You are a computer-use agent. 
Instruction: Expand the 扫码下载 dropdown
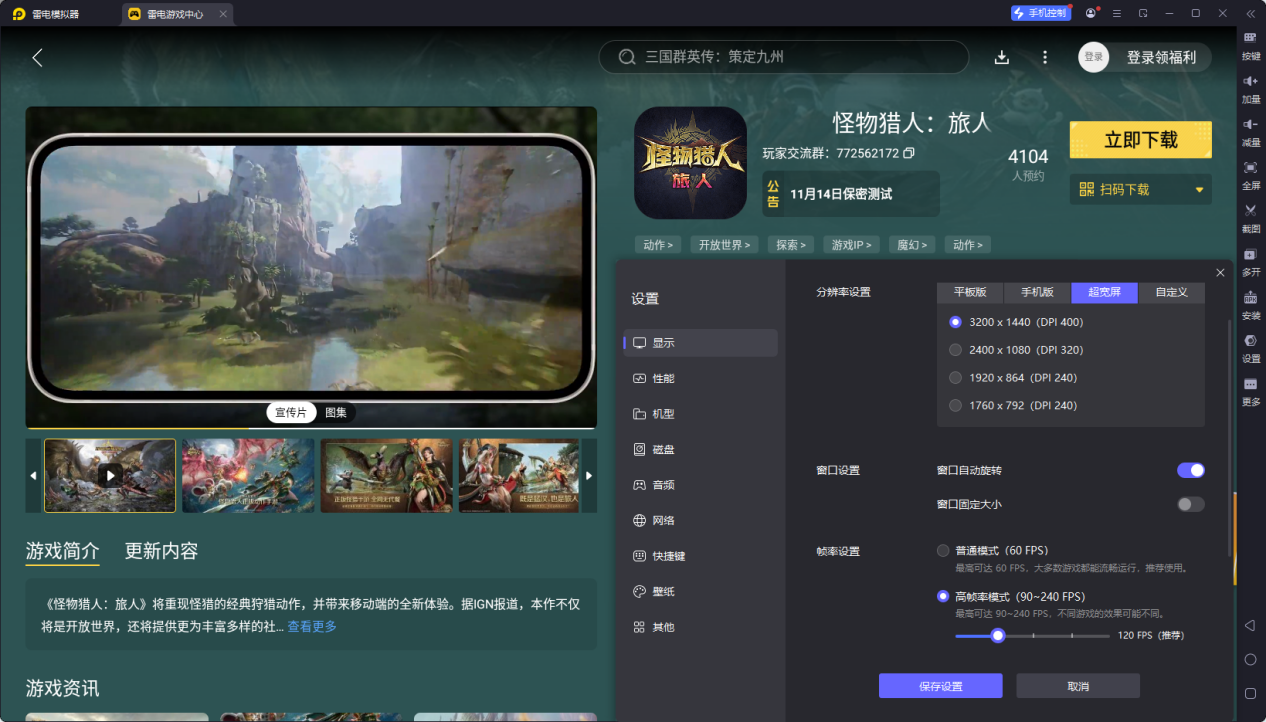[x=1199, y=190]
